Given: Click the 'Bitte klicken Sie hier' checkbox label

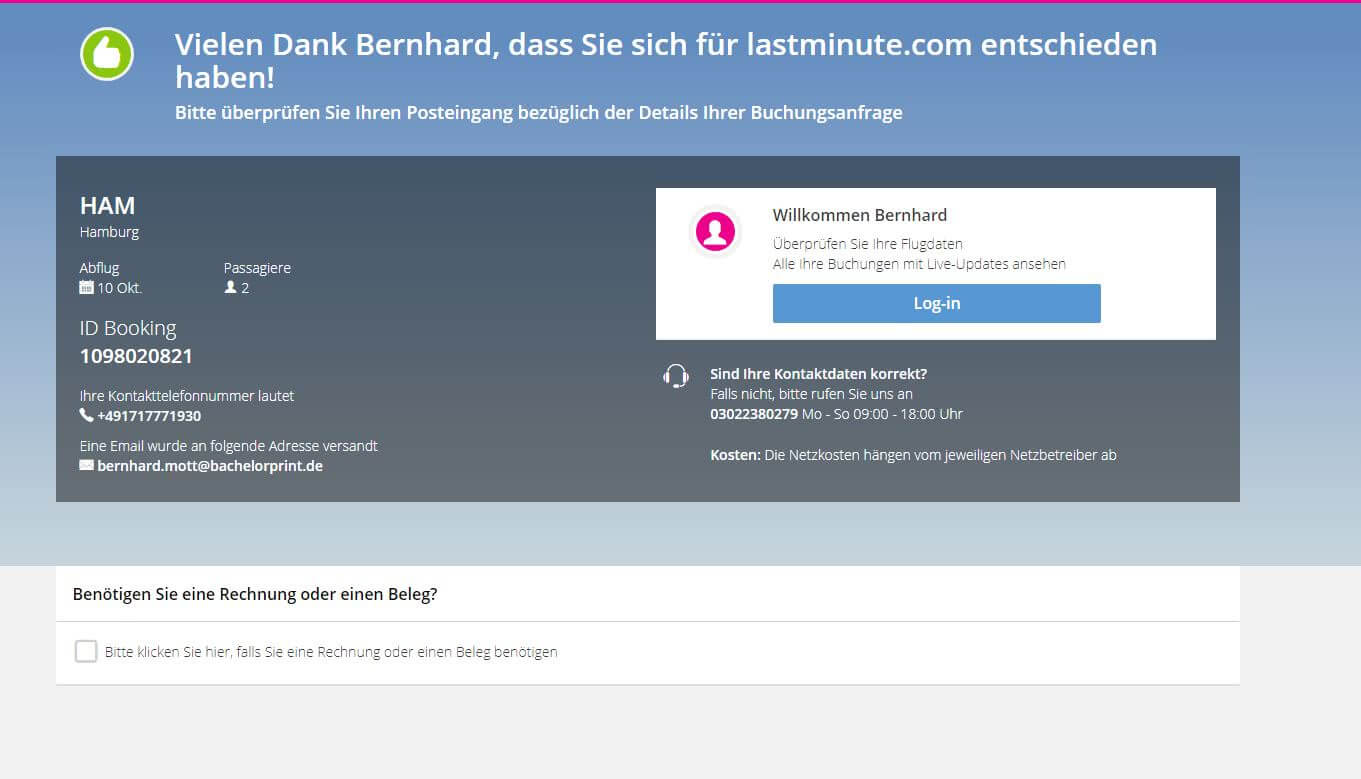Looking at the screenshot, I should click(x=331, y=652).
